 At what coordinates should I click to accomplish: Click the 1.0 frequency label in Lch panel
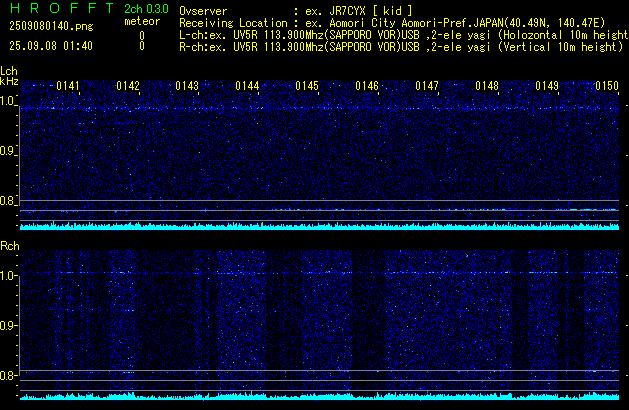(7, 101)
